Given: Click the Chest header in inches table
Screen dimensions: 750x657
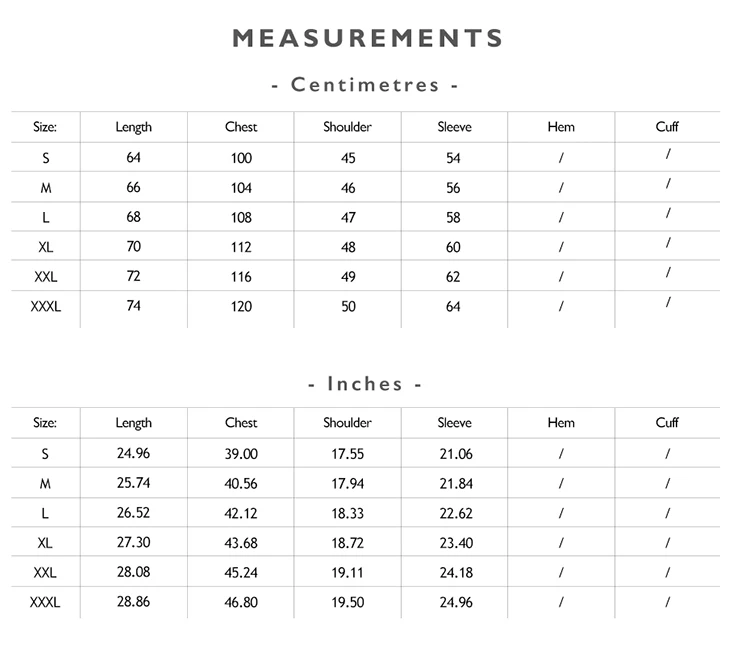Looking at the screenshot, I should pos(241,423).
